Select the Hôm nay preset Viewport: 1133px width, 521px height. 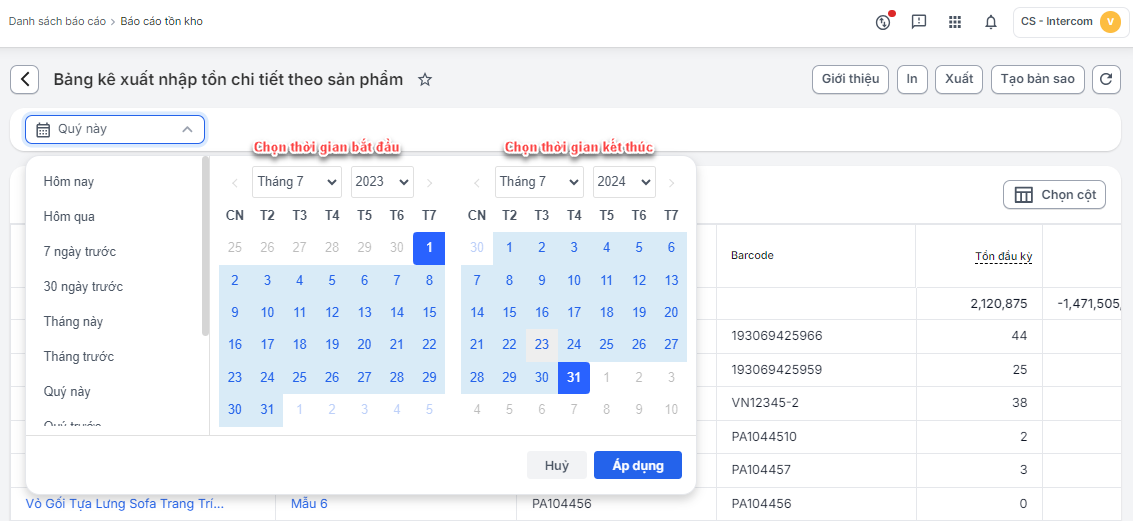point(69,182)
